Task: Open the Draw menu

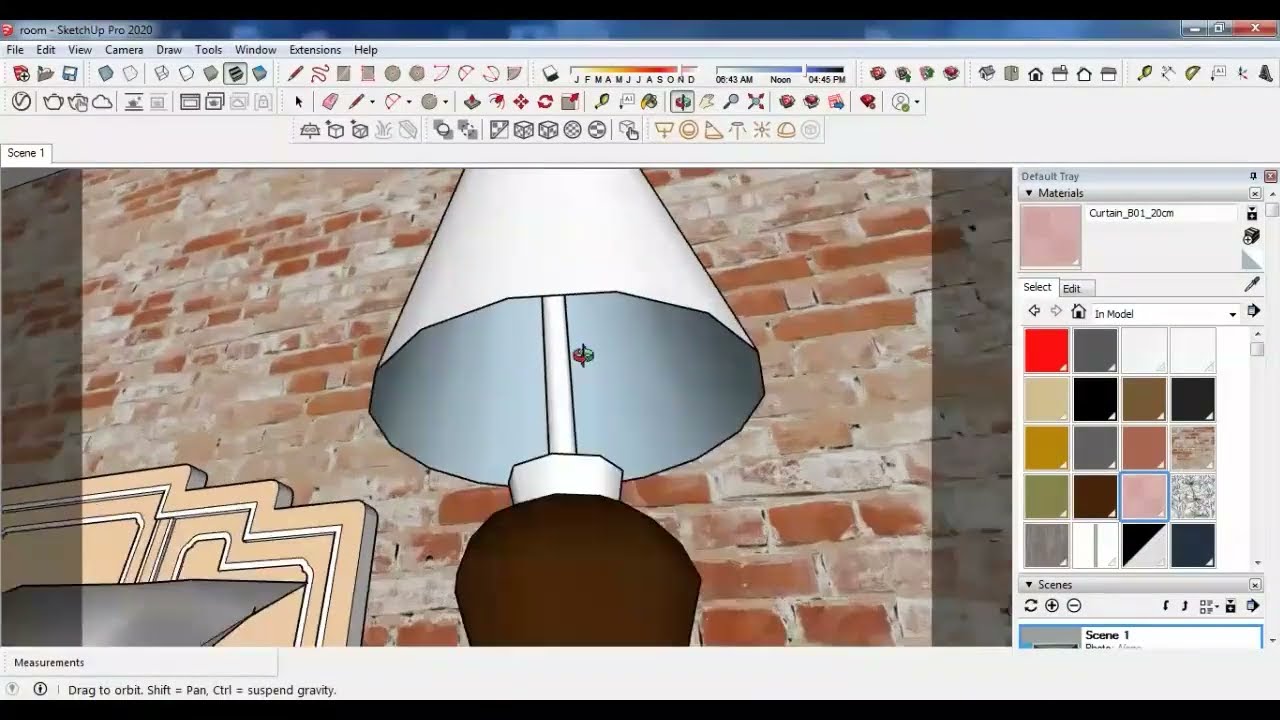Action: pos(169,50)
